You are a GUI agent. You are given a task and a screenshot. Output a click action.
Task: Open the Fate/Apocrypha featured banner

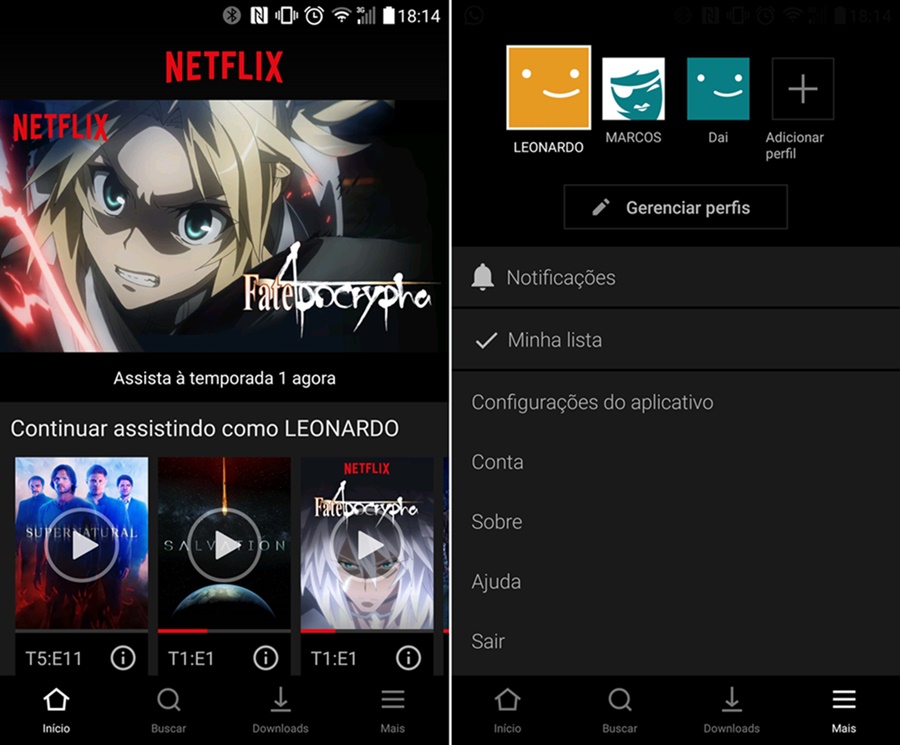224,226
